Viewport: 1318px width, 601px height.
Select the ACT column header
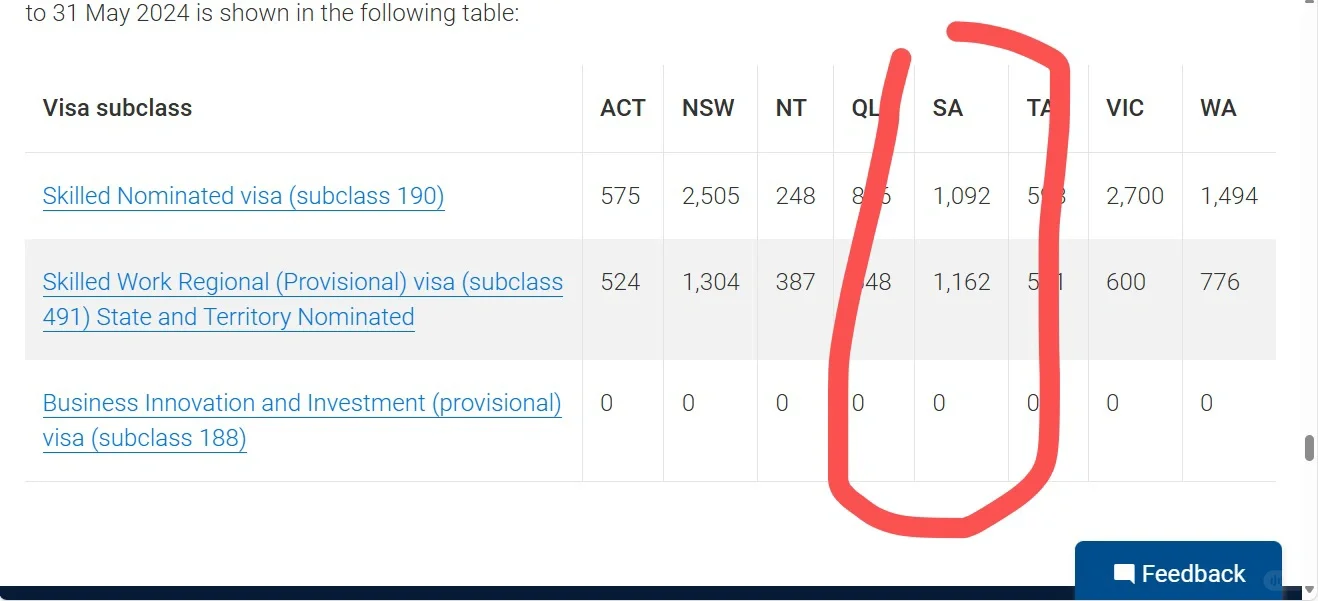622,108
